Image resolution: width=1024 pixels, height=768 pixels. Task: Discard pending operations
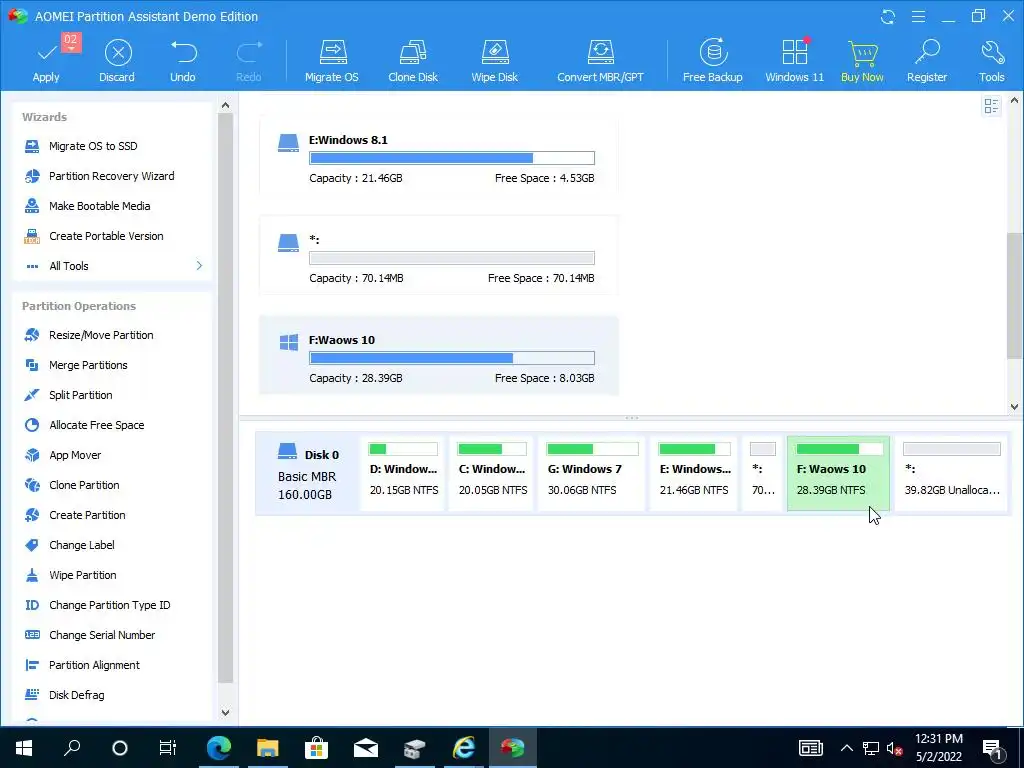(118, 61)
